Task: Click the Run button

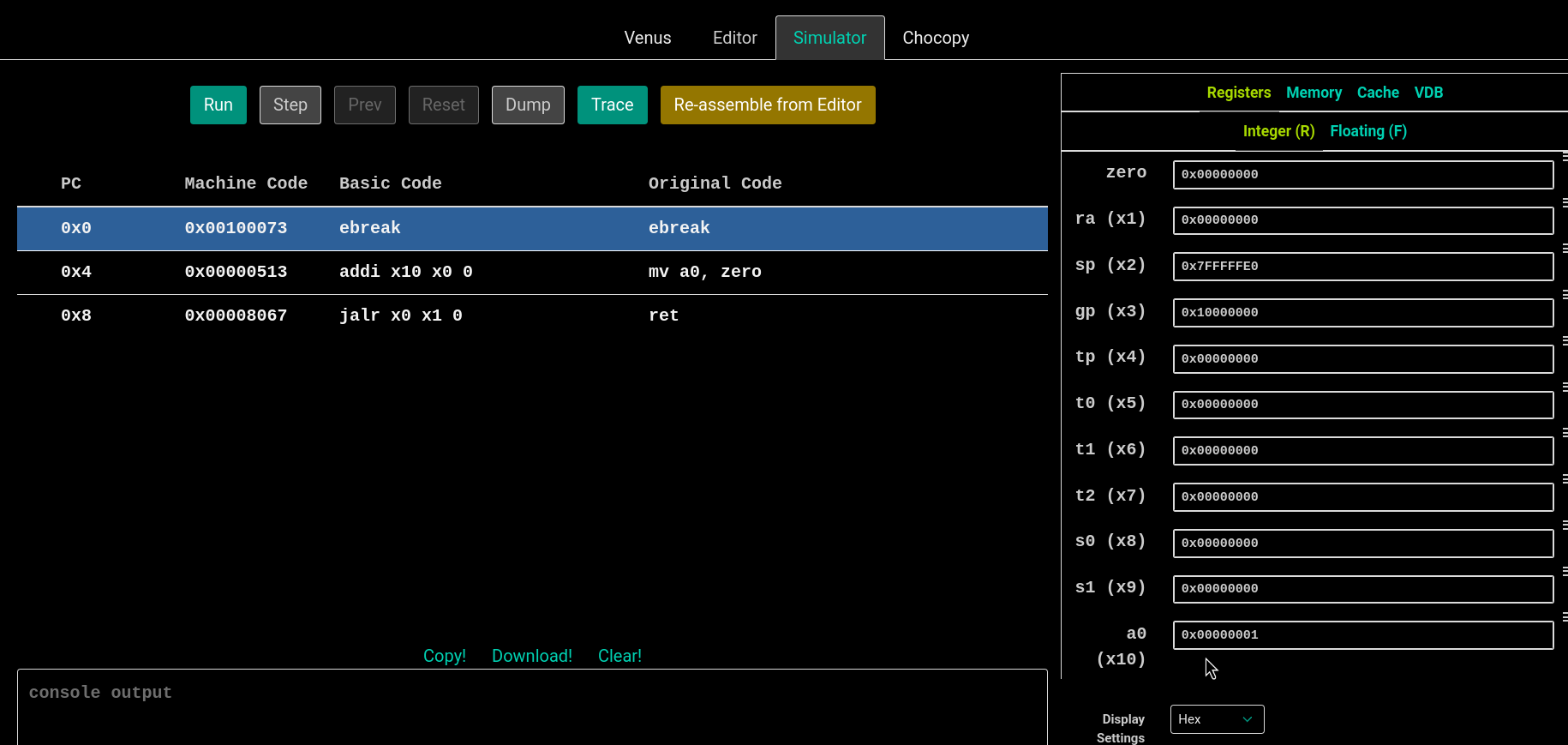Action: (218, 105)
